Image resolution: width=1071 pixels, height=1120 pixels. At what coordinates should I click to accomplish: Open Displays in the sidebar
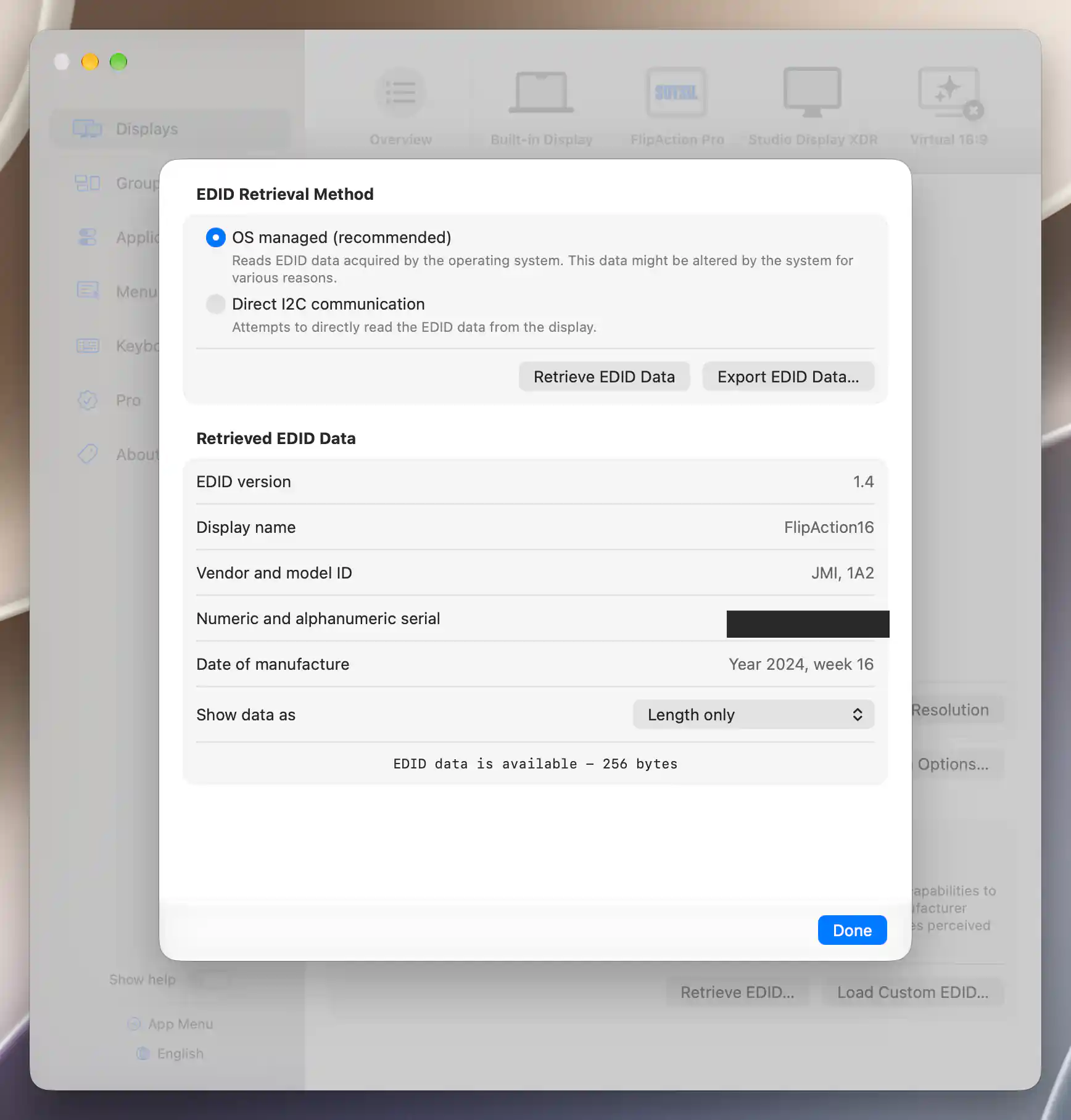(x=170, y=129)
